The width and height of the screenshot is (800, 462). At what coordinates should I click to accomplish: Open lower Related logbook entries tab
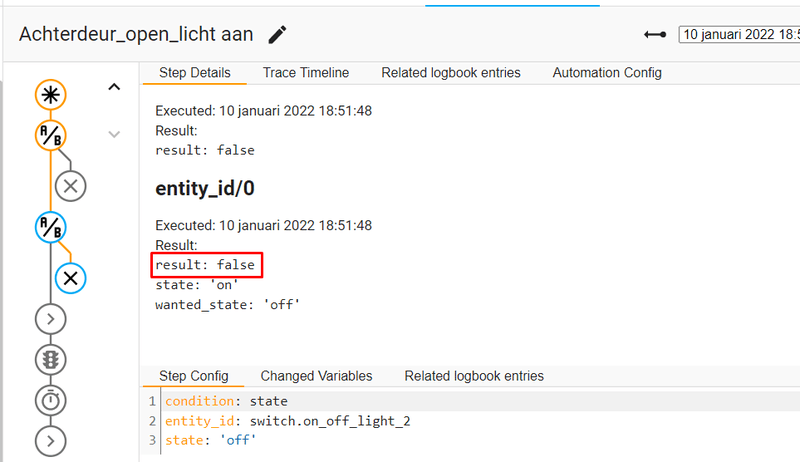[474, 376]
